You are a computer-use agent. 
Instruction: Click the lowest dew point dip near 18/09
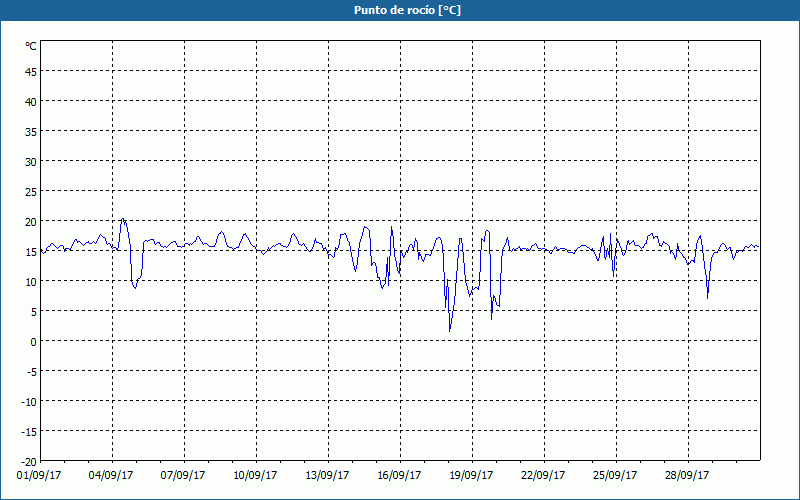(x=449, y=331)
